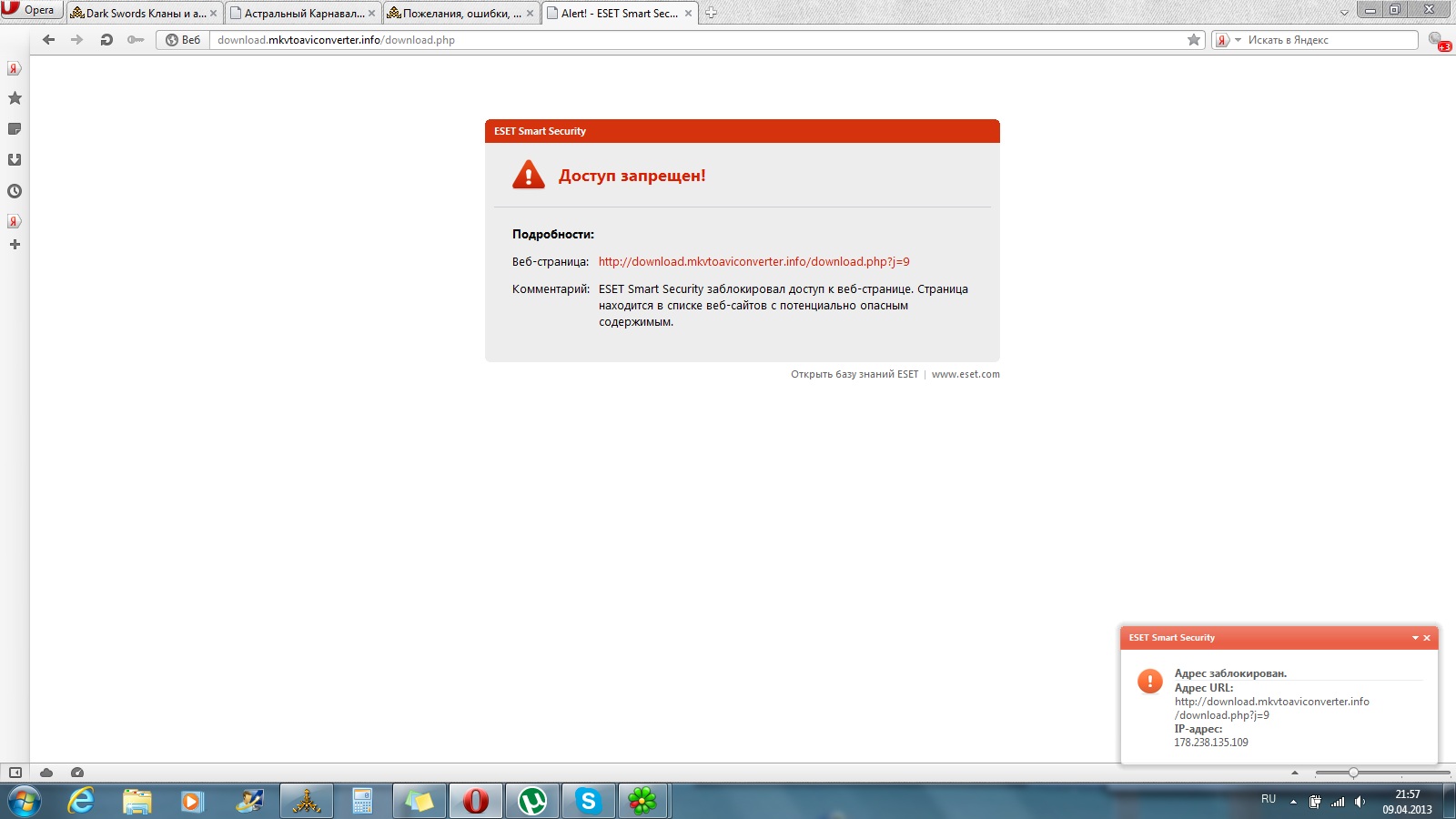Viewport: 1456px width, 819px height.
Task: Open Opera Link cloud icon
Action: coord(46,773)
